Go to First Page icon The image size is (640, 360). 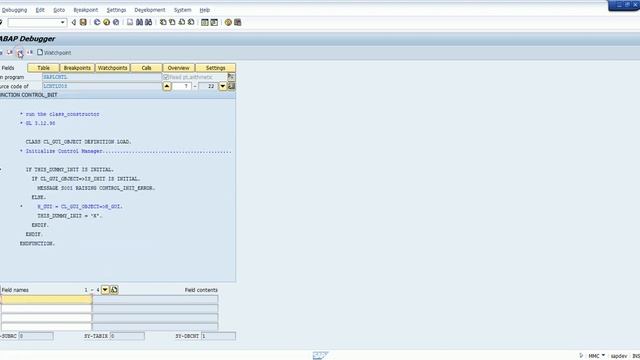tap(163, 22)
